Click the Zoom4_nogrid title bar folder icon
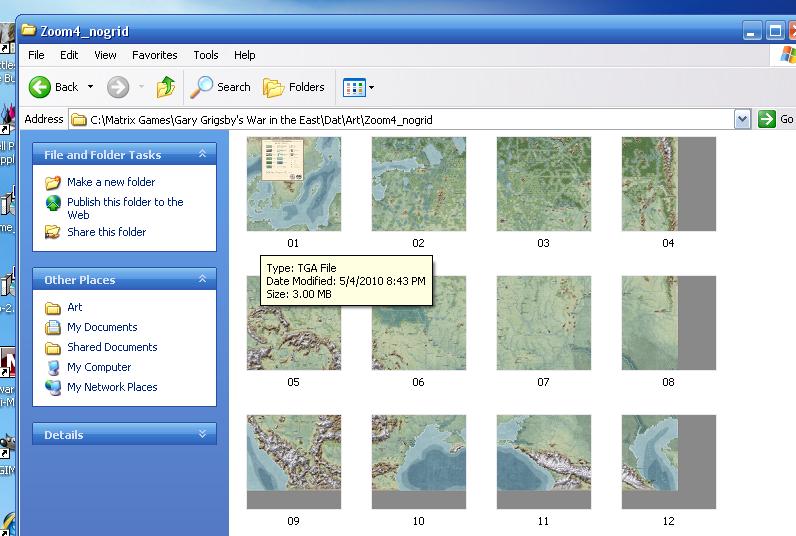Viewport: 796px width, 536px height. (29, 30)
